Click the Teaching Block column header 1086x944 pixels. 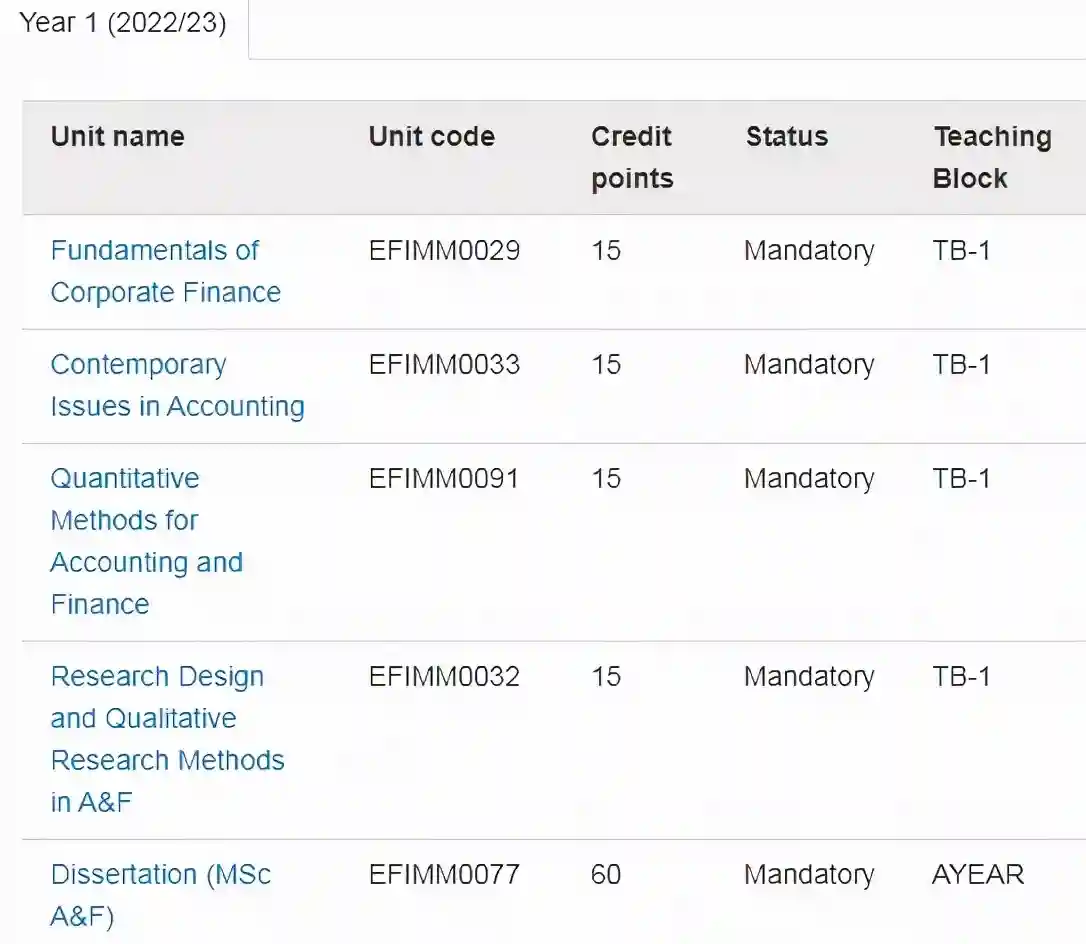[991, 157]
